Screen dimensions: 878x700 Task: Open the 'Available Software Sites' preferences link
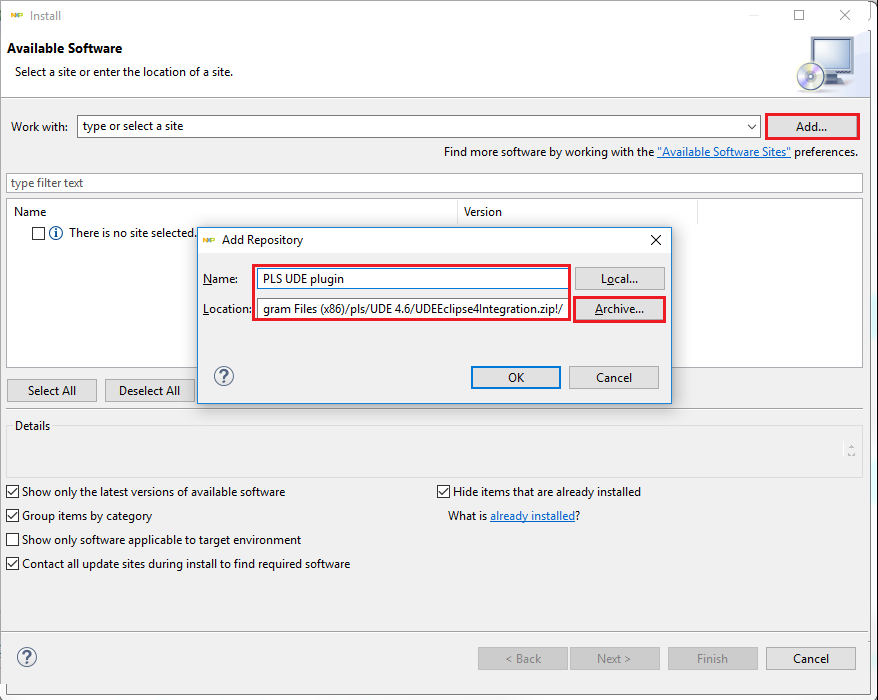pyautogui.click(x=723, y=152)
